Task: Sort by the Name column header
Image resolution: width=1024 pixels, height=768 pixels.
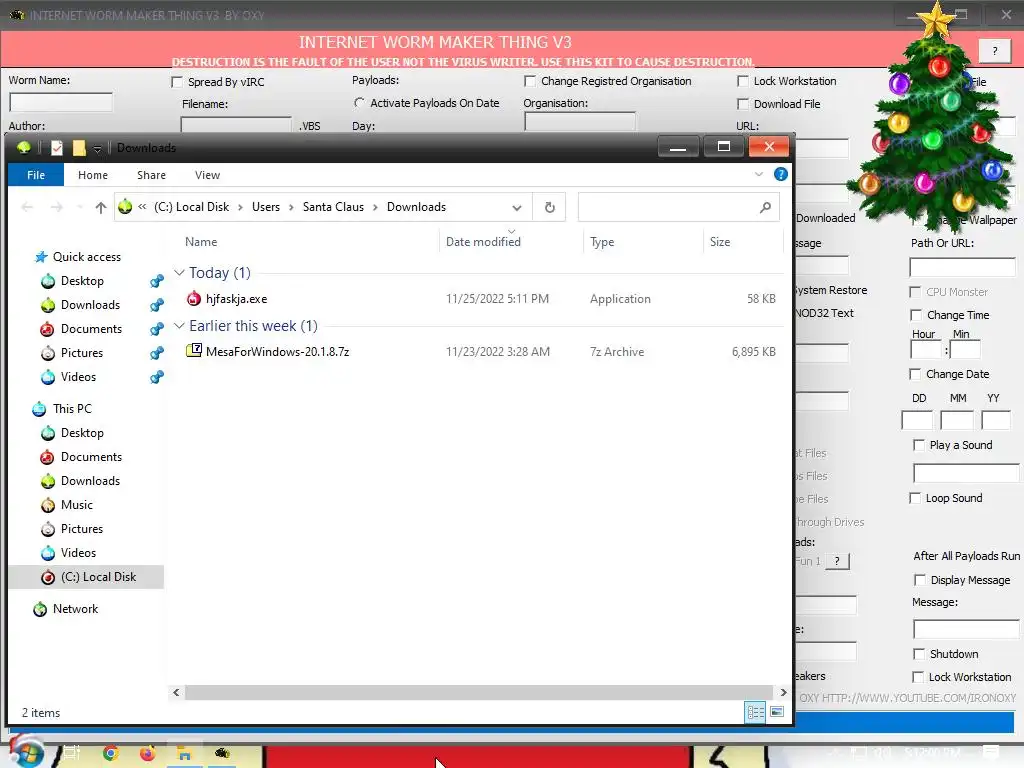Action: [201, 242]
